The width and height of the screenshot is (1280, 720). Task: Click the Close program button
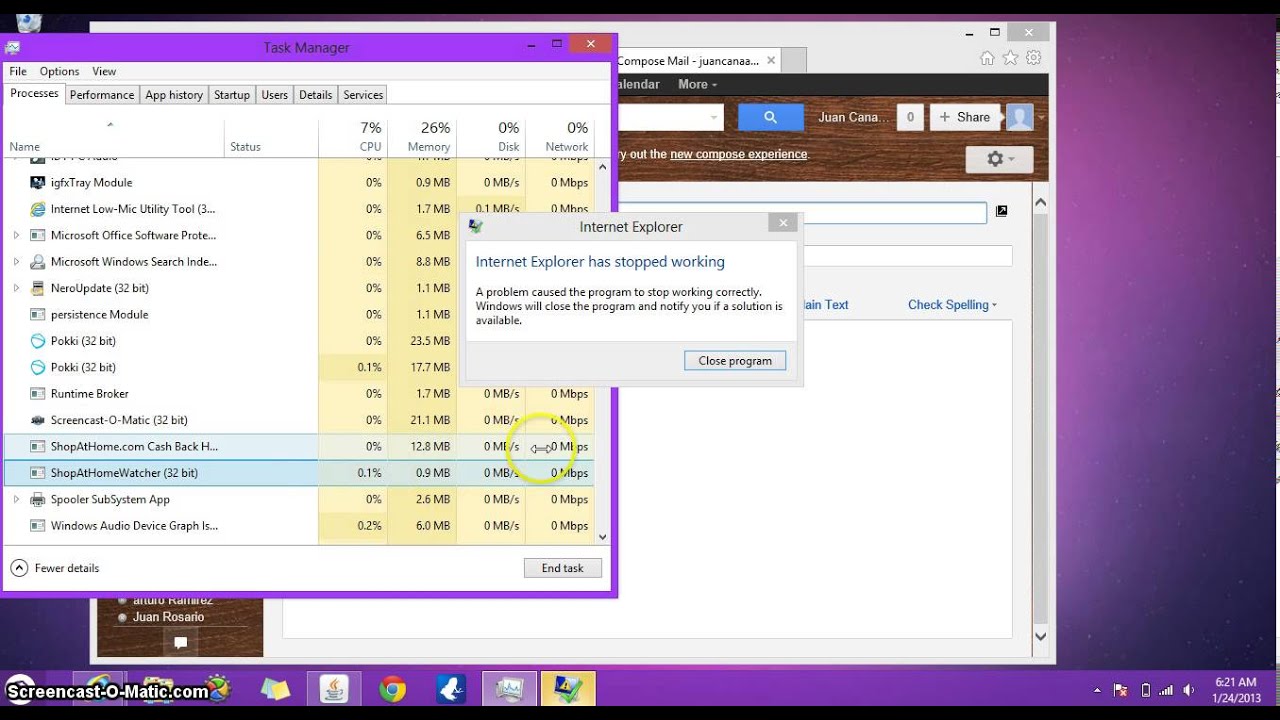734,361
